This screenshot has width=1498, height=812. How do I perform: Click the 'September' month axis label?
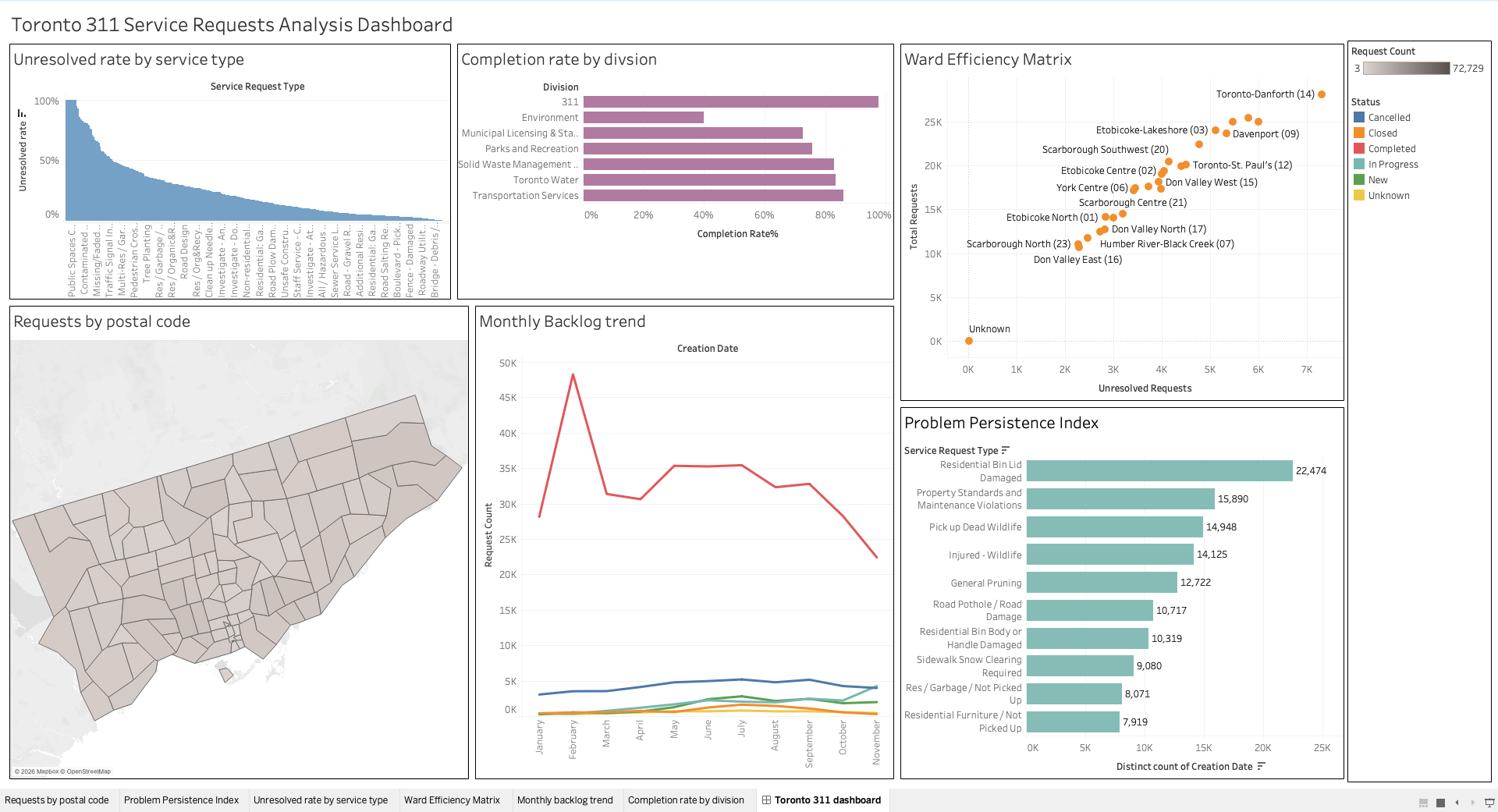[809, 744]
